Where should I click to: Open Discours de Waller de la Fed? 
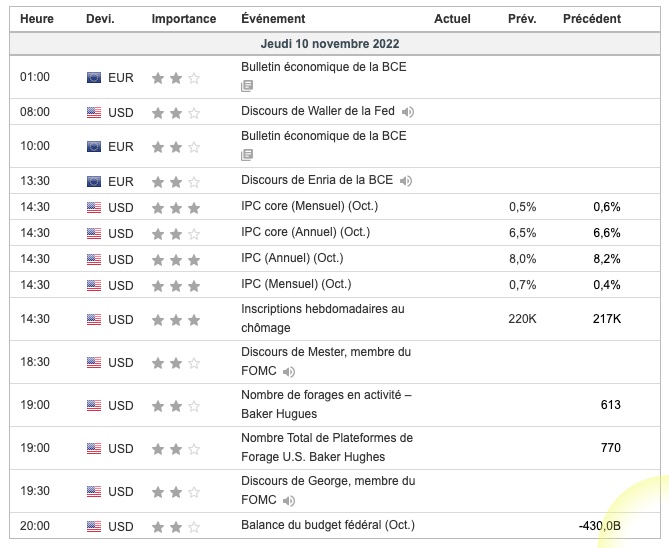point(319,111)
